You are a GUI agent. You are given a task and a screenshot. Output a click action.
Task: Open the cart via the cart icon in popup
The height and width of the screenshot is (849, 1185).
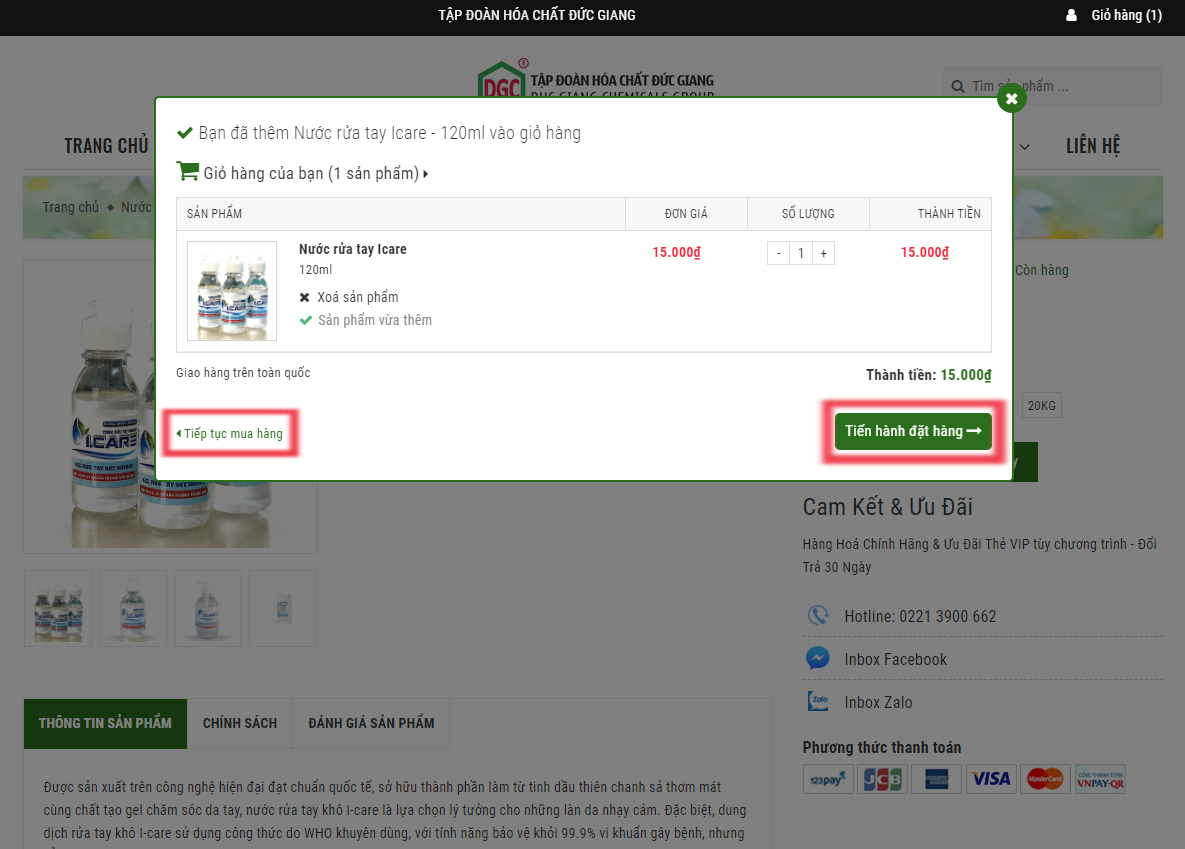click(x=187, y=171)
